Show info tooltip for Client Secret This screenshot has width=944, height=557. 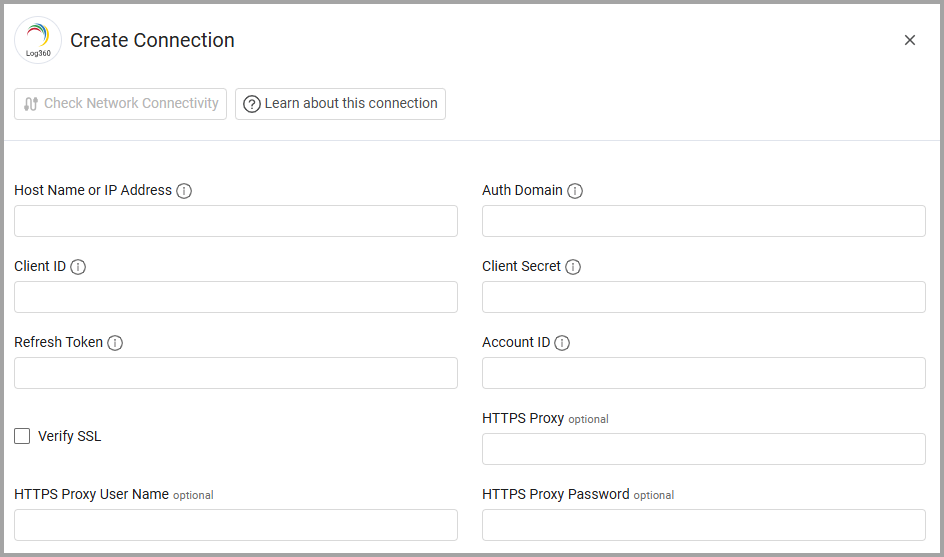(573, 267)
